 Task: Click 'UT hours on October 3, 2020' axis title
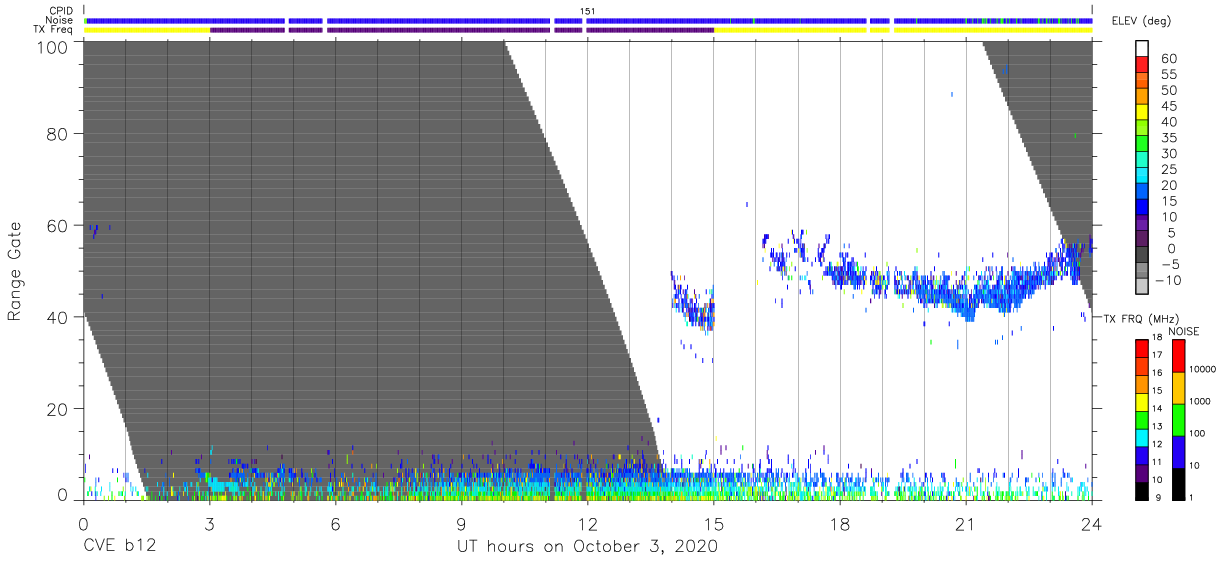(587, 547)
